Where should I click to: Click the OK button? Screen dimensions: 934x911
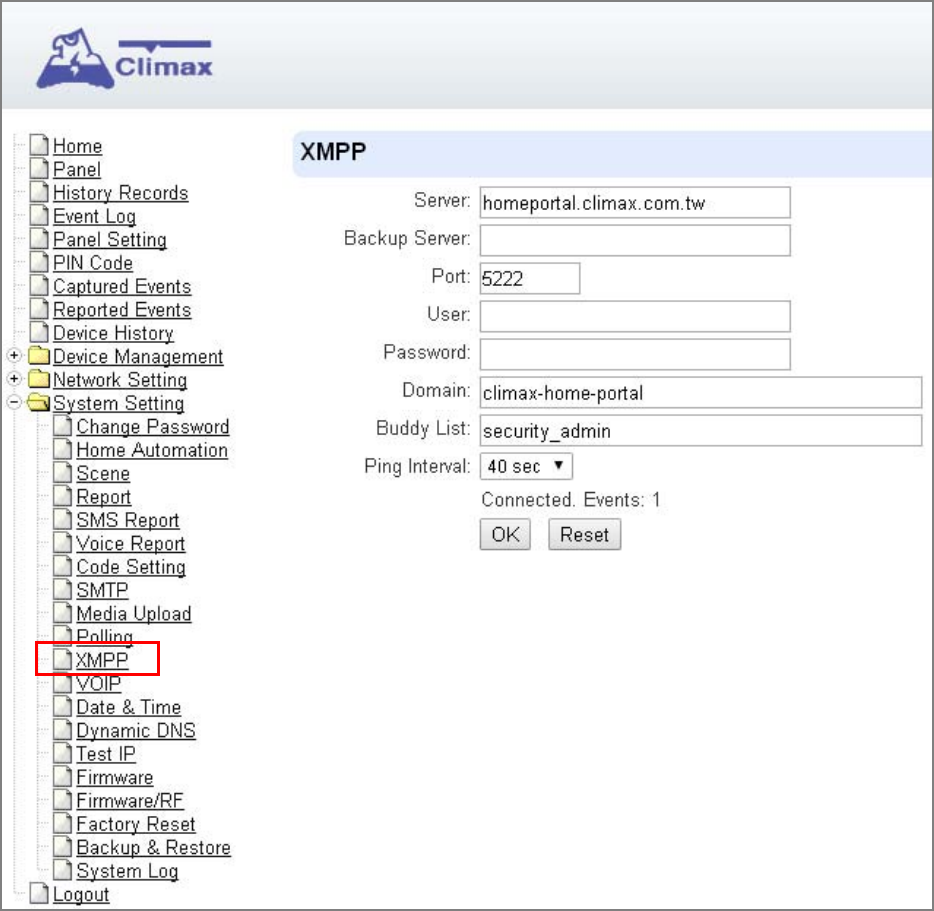tap(505, 534)
